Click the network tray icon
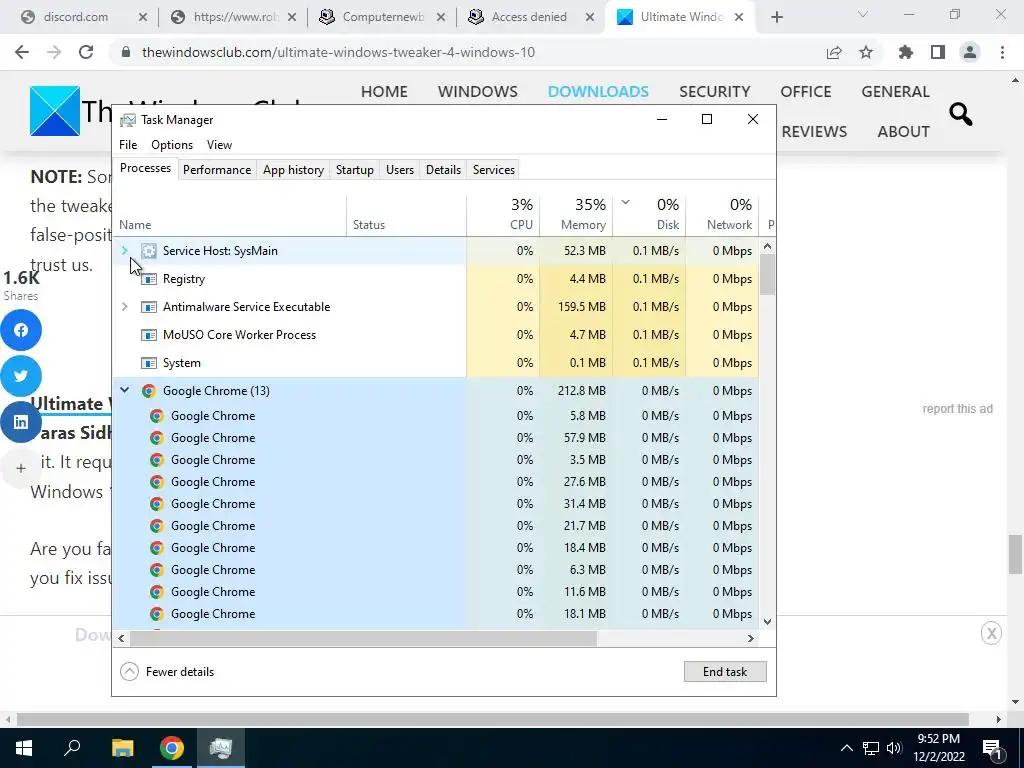Viewport: 1024px width, 768px height. (871, 748)
